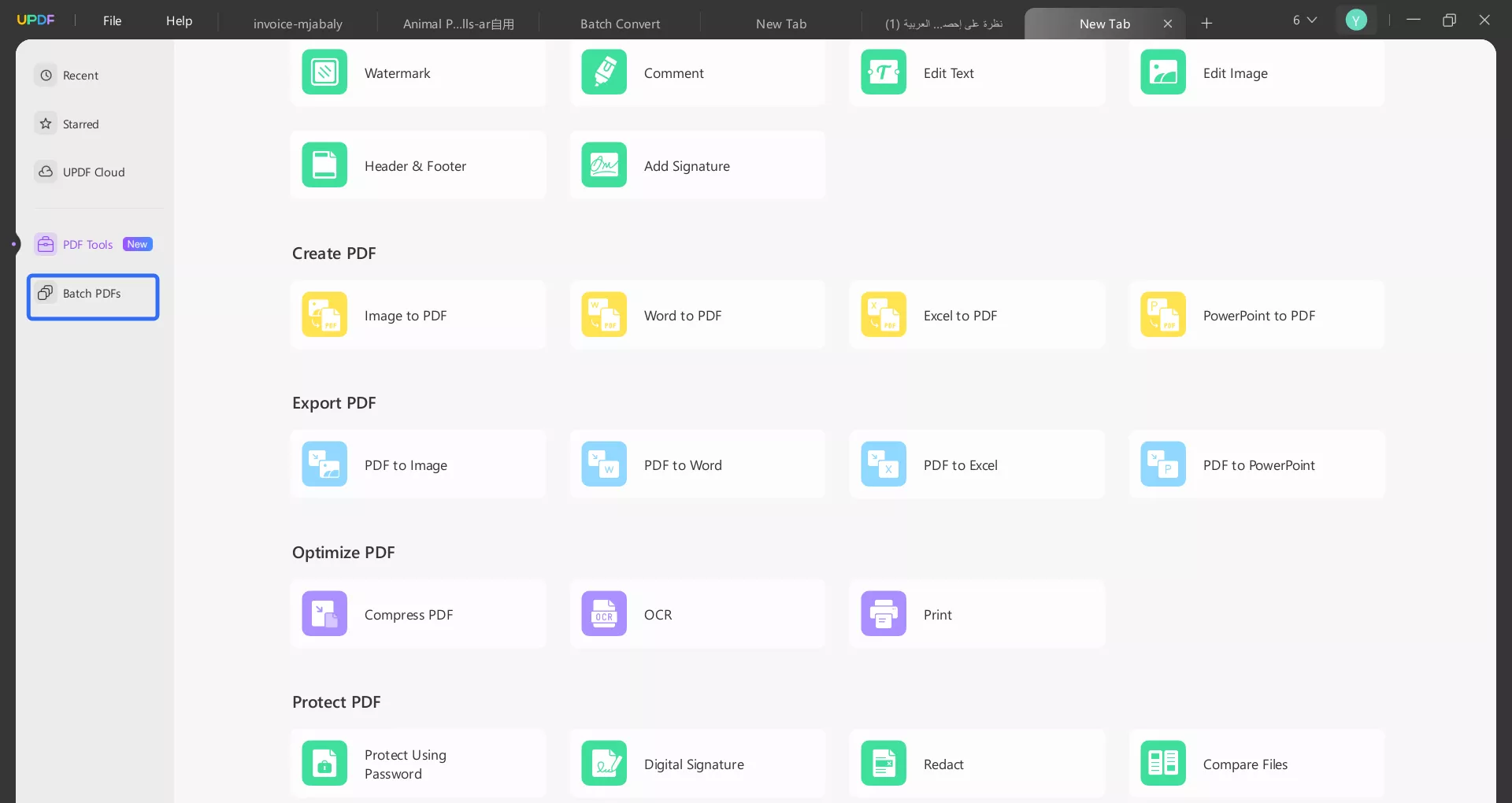Select the Compare Files label
1512x803 pixels.
click(x=1245, y=765)
